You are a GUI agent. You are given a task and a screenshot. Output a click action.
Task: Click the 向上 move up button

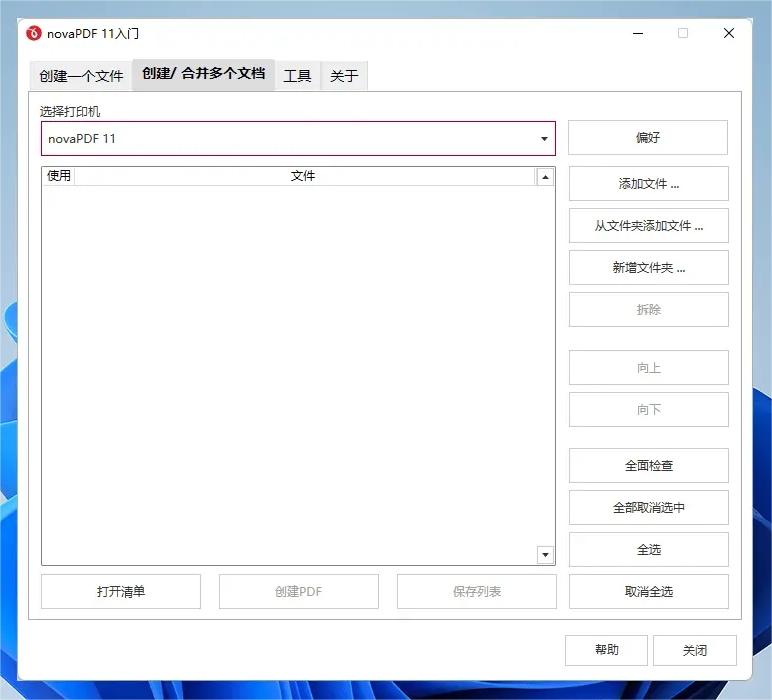pyautogui.click(x=648, y=367)
